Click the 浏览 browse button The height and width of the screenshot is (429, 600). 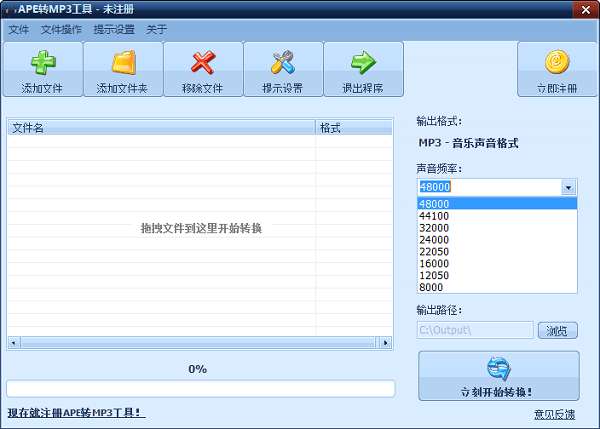point(558,330)
